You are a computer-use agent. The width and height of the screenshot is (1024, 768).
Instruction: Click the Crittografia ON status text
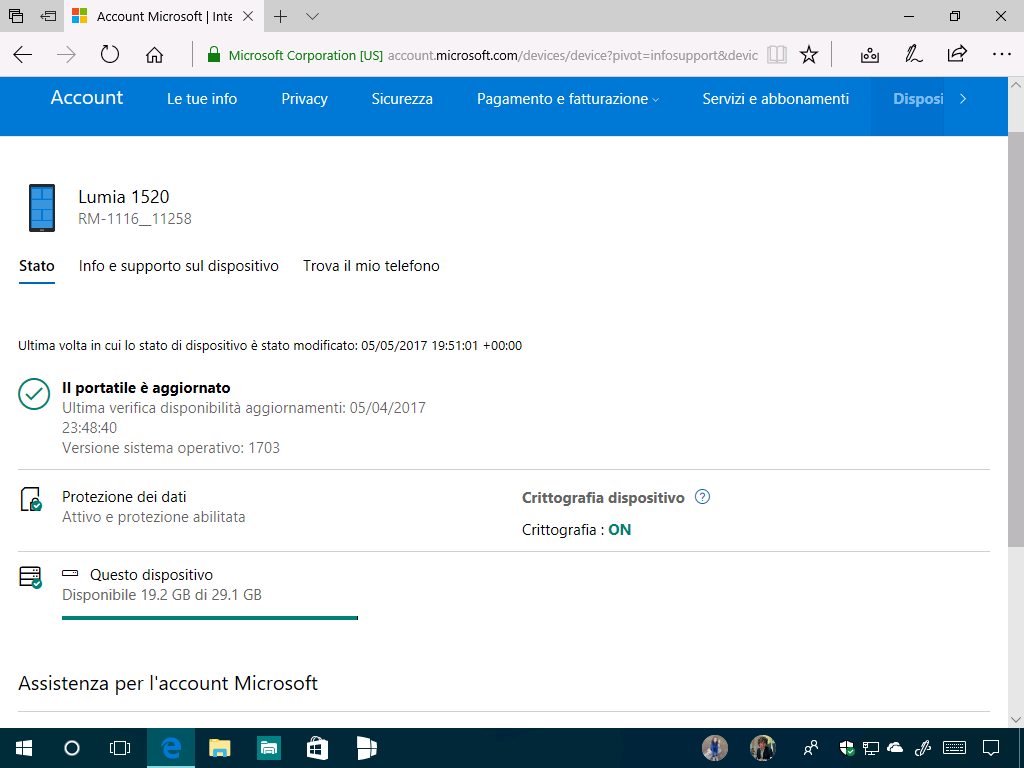tap(620, 530)
